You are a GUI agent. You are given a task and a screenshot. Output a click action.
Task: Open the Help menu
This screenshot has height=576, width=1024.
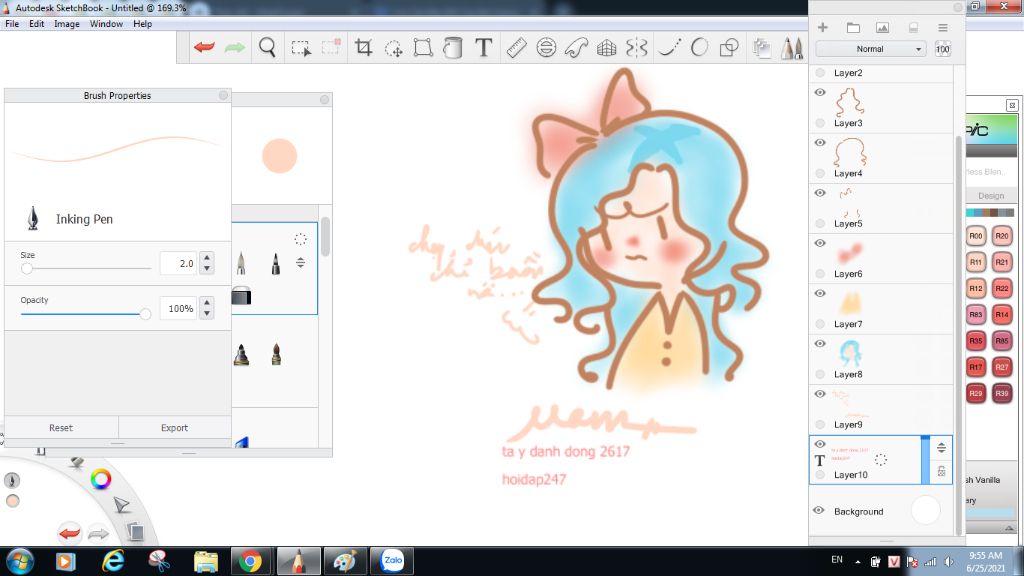click(x=142, y=24)
